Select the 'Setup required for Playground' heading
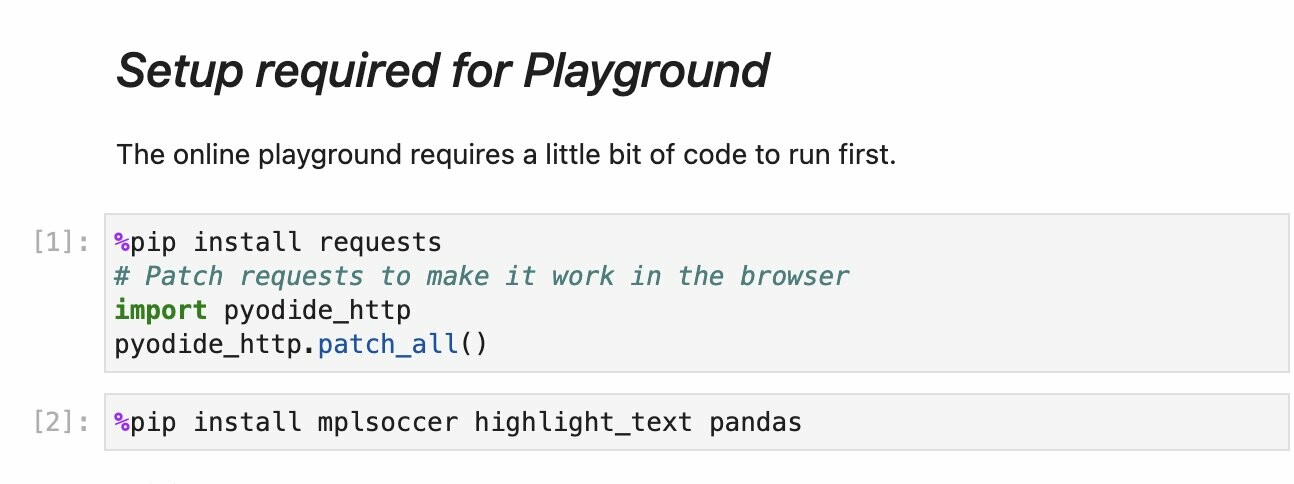Image resolution: width=1294 pixels, height=484 pixels. (x=443, y=71)
